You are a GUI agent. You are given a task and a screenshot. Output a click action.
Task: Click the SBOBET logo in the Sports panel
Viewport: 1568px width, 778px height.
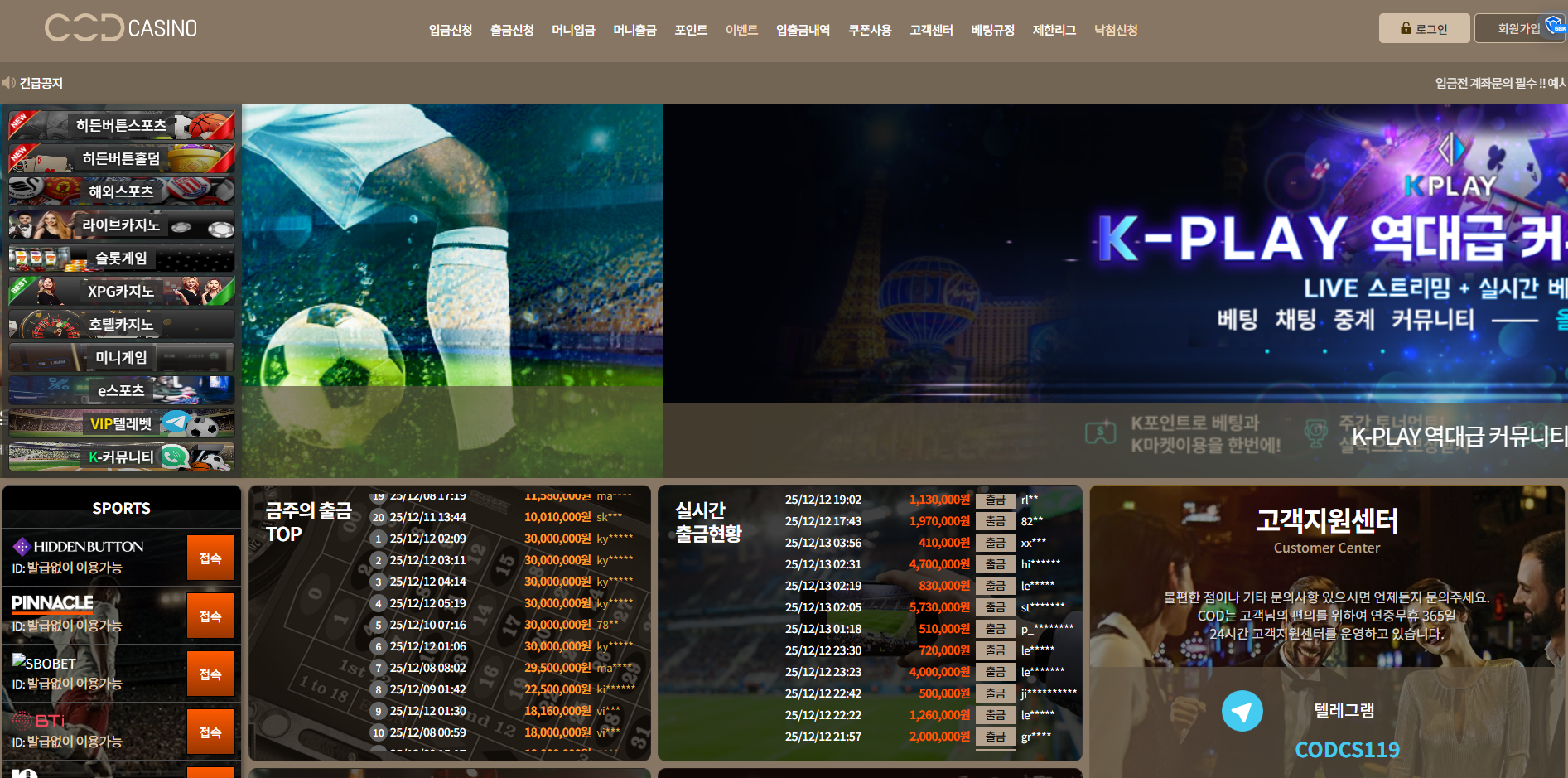45,663
